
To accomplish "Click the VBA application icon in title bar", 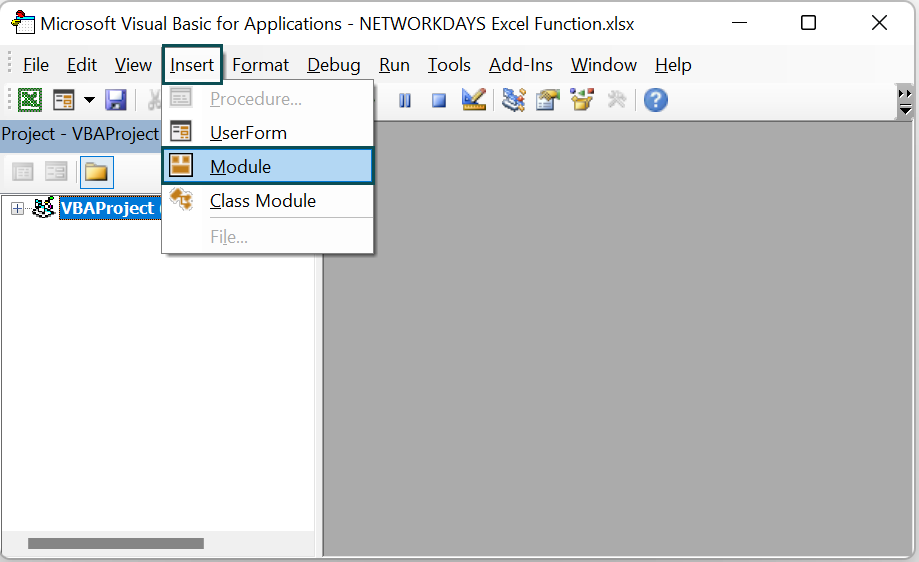I will [x=23, y=23].
